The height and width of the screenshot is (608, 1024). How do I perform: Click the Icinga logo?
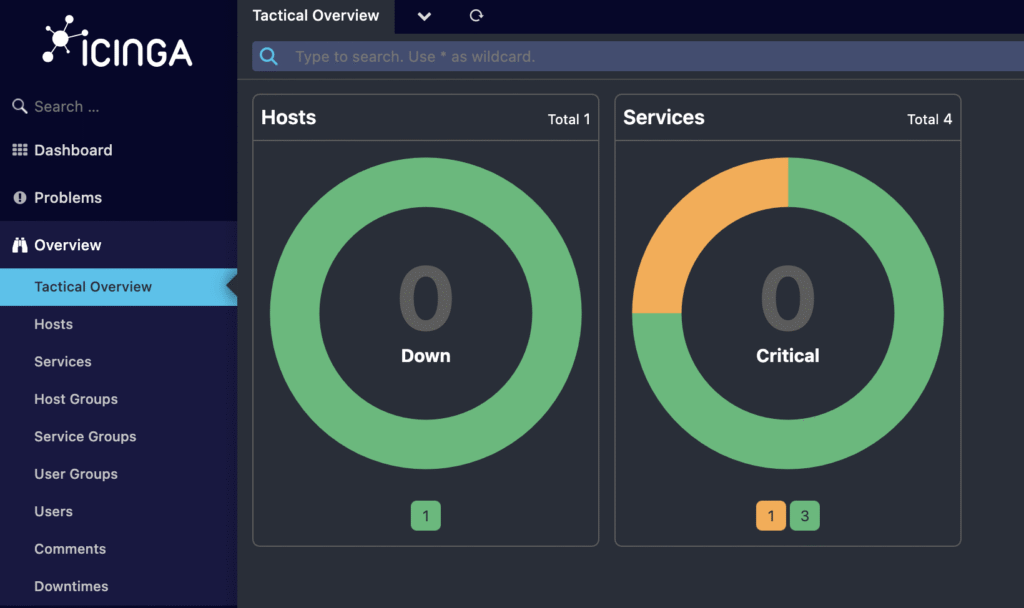(118, 42)
